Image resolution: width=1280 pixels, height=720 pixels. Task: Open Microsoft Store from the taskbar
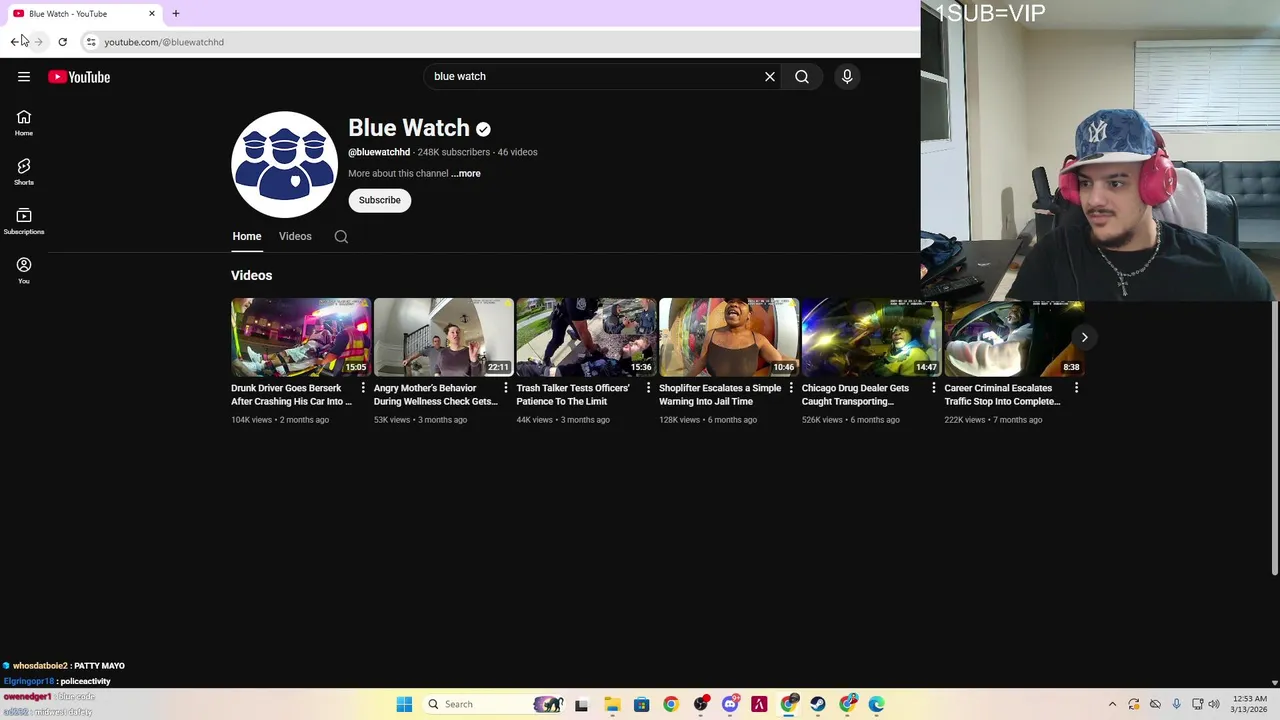point(641,704)
